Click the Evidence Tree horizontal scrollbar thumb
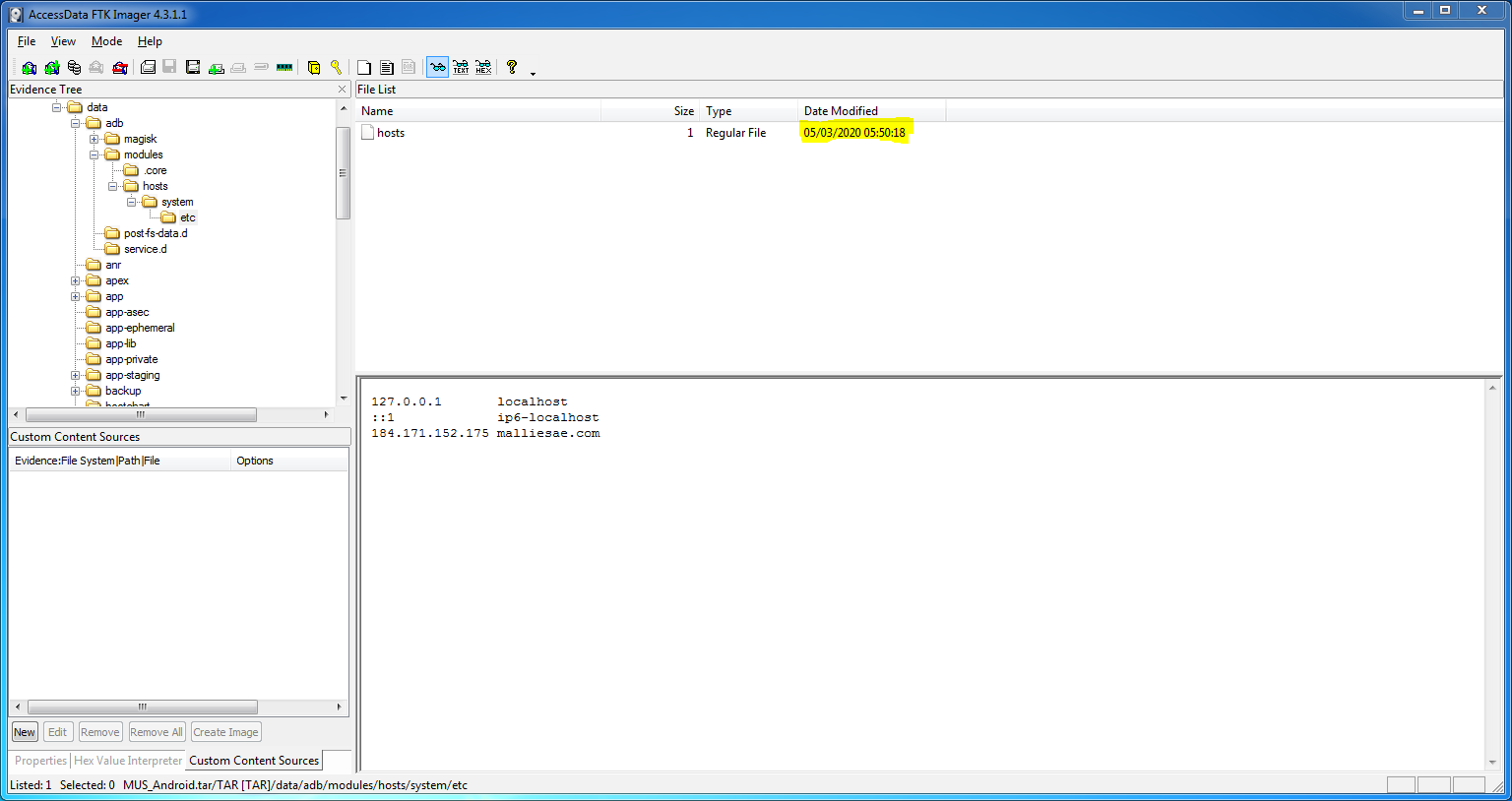Image resolution: width=1512 pixels, height=801 pixels. [x=141, y=415]
